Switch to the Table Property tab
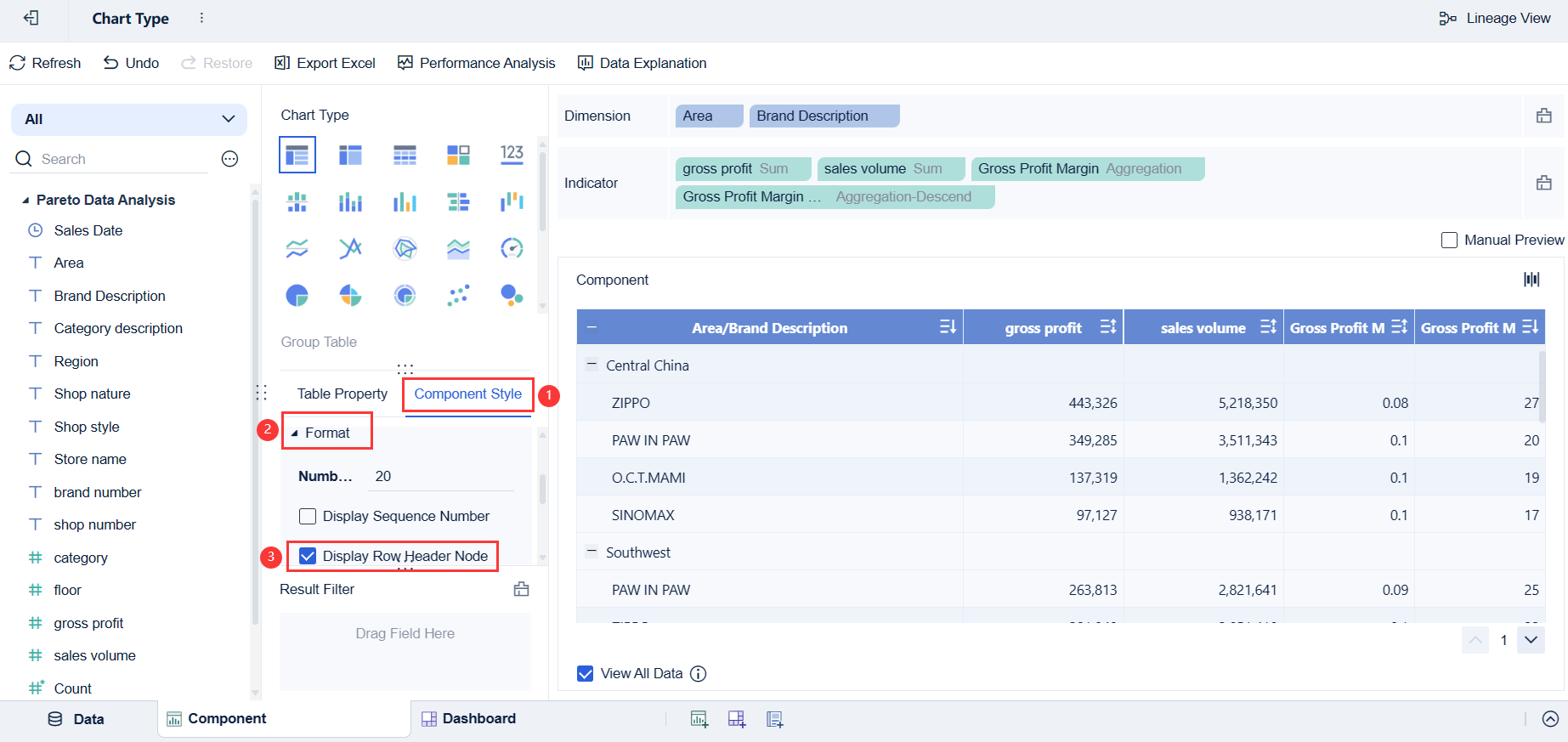 342,394
